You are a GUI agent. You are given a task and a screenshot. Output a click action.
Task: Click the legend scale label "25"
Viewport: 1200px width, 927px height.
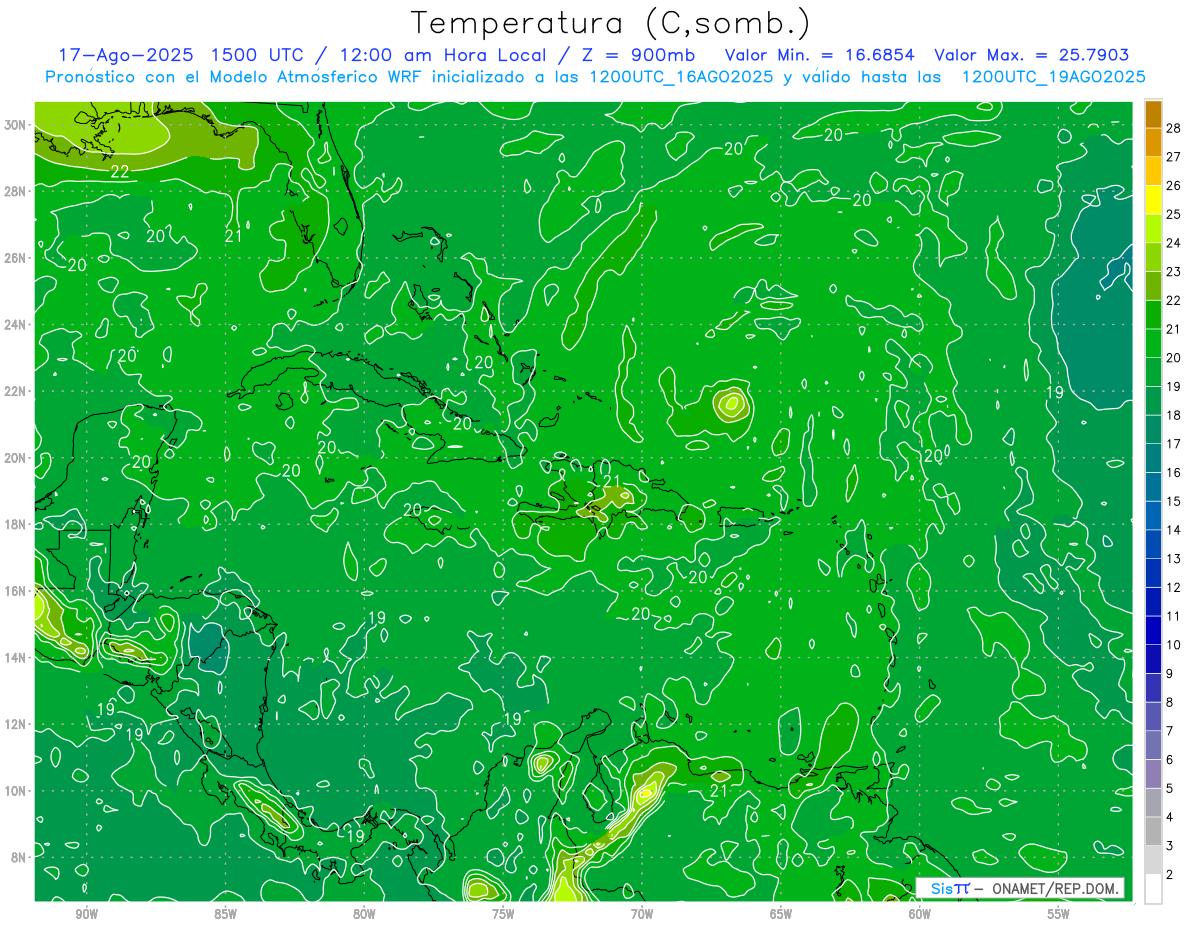pyautogui.click(x=1174, y=214)
